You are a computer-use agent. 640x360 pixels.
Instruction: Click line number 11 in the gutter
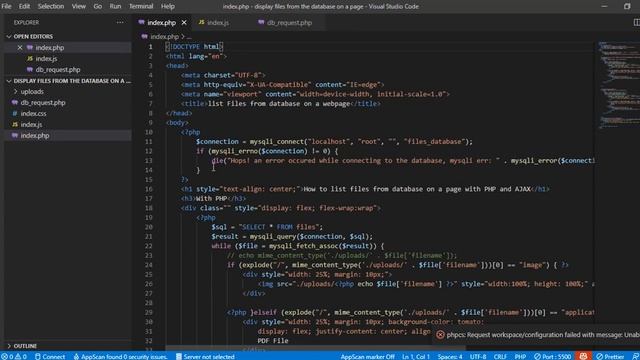[x=149, y=142]
